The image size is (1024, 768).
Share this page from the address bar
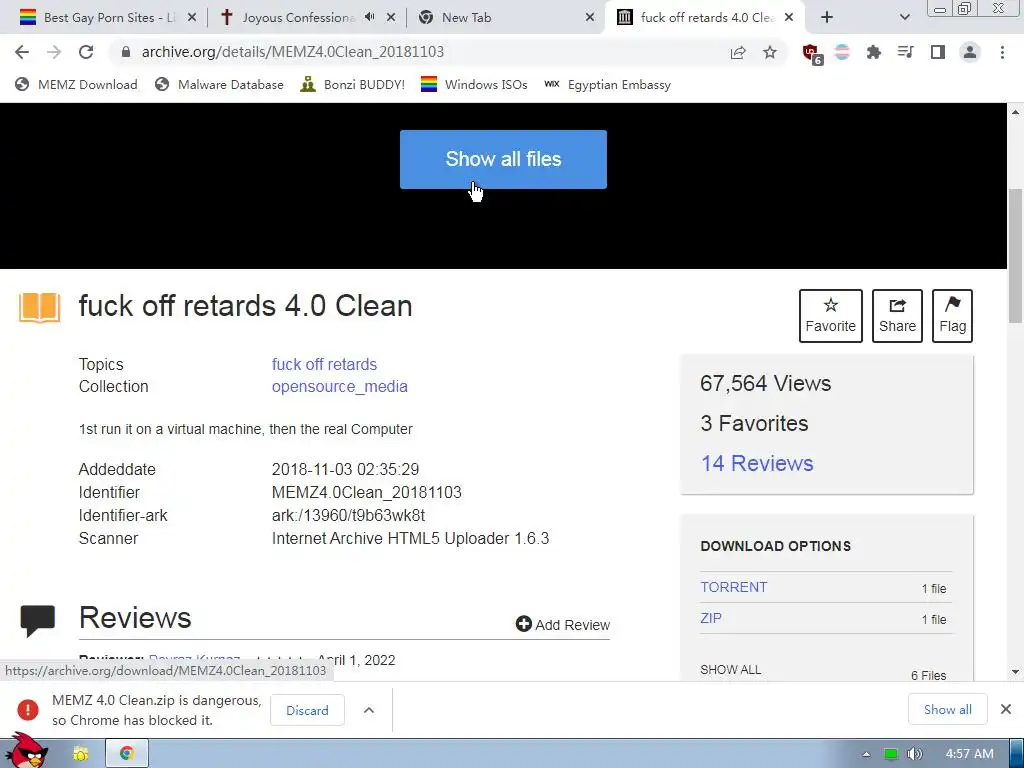pyautogui.click(x=738, y=52)
